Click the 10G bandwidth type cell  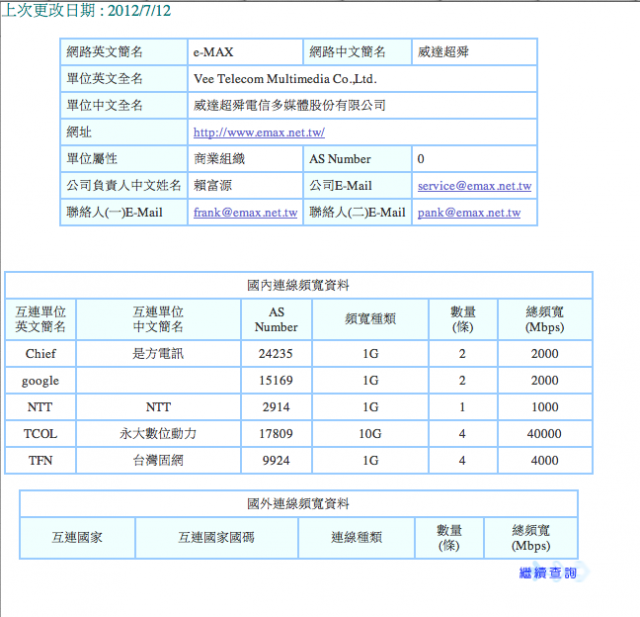point(370,433)
